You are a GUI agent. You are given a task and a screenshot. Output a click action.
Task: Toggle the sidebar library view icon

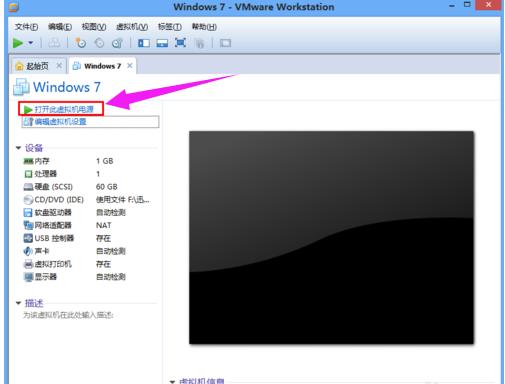coord(144,43)
